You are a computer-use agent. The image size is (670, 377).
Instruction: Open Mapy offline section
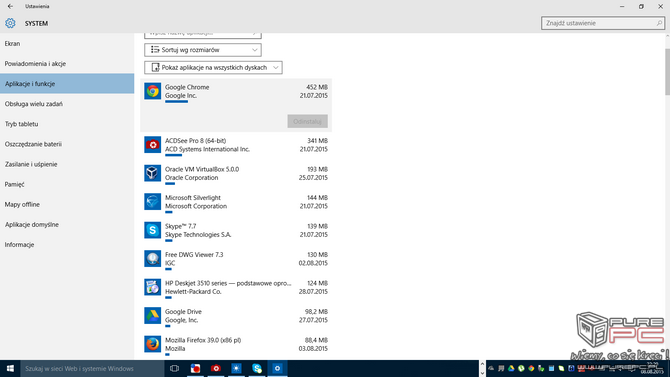(x=67, y=204)
